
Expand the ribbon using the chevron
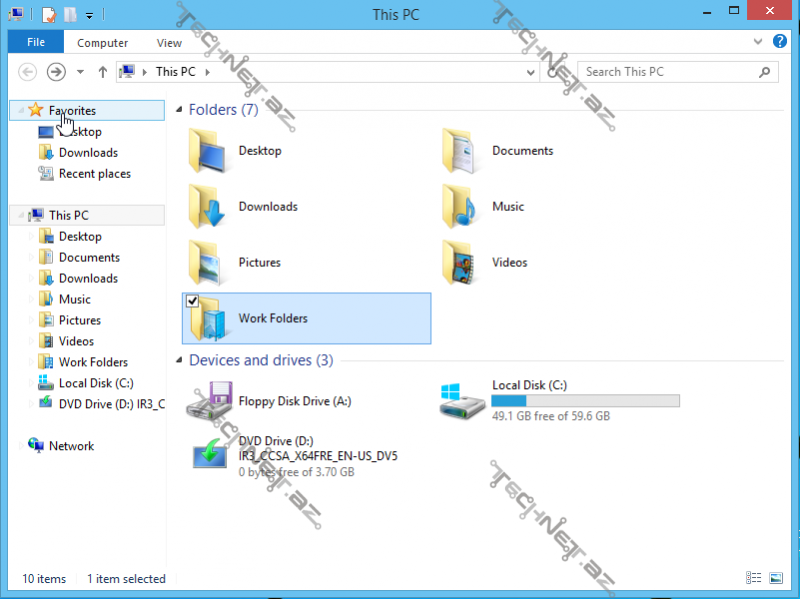pyautogui.click(x=761, y=42)
